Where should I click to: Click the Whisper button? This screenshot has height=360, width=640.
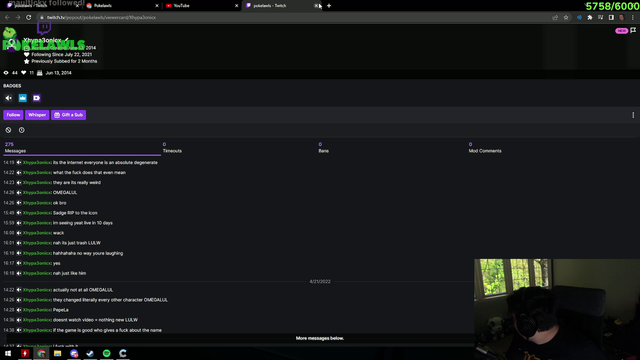click(x=37, y=115)
